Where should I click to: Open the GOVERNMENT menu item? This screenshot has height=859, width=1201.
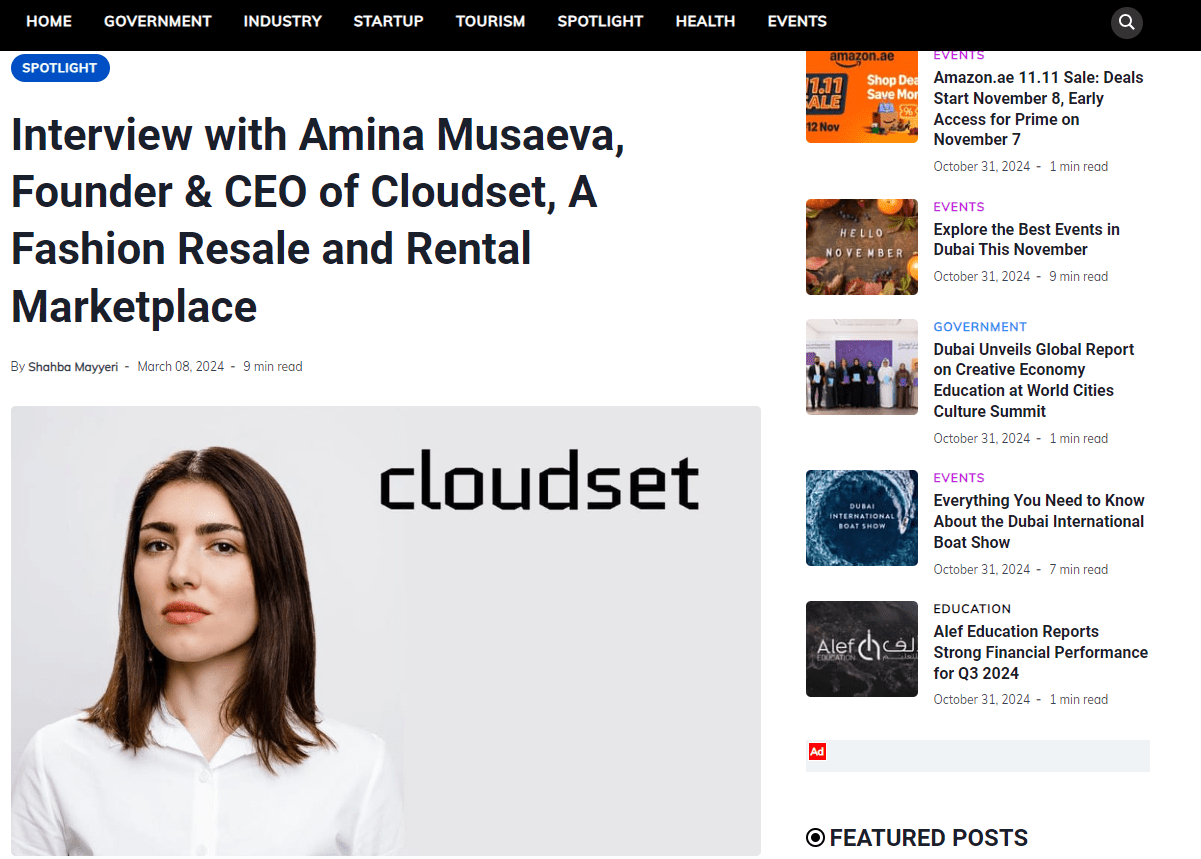(x=158, y=21)
